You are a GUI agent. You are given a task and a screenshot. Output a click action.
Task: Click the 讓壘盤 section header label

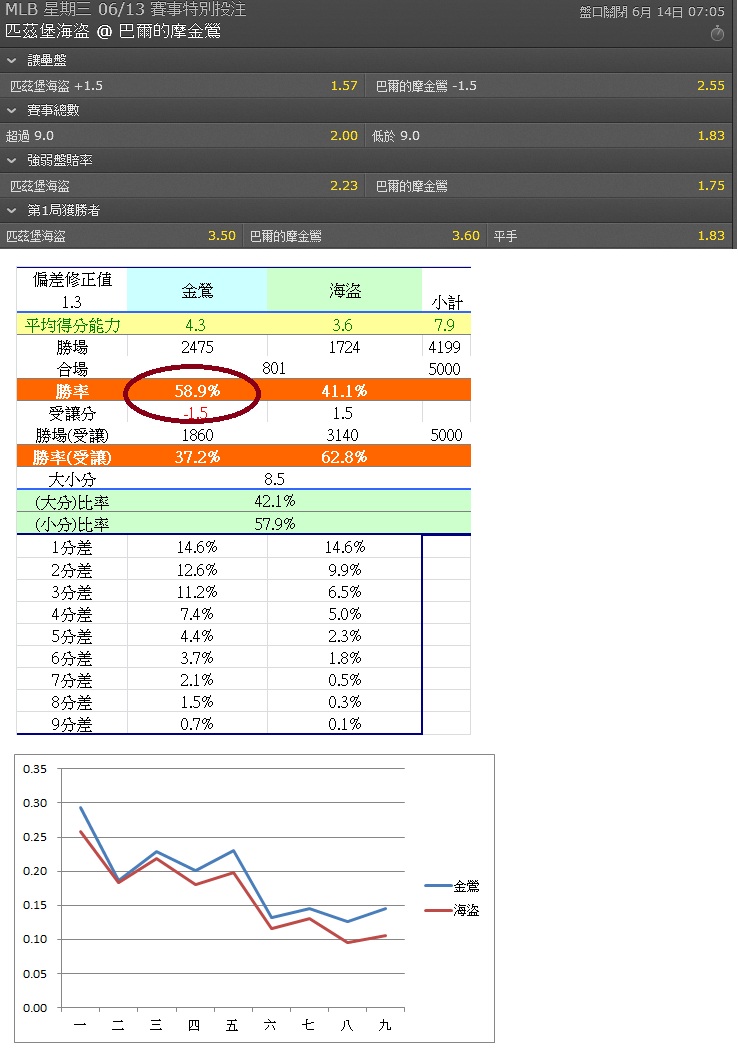tap(47, 60)
